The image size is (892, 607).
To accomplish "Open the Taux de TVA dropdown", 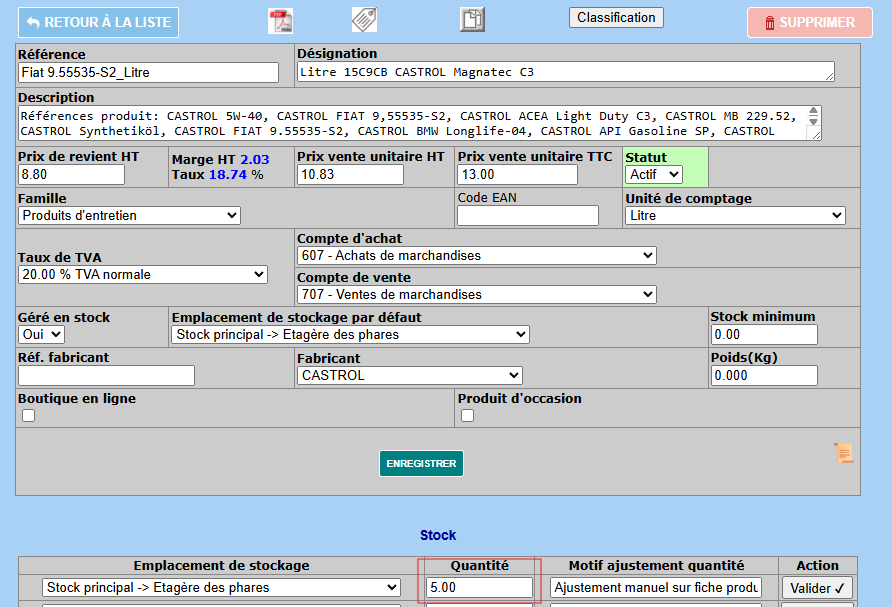I will point(143,274).
